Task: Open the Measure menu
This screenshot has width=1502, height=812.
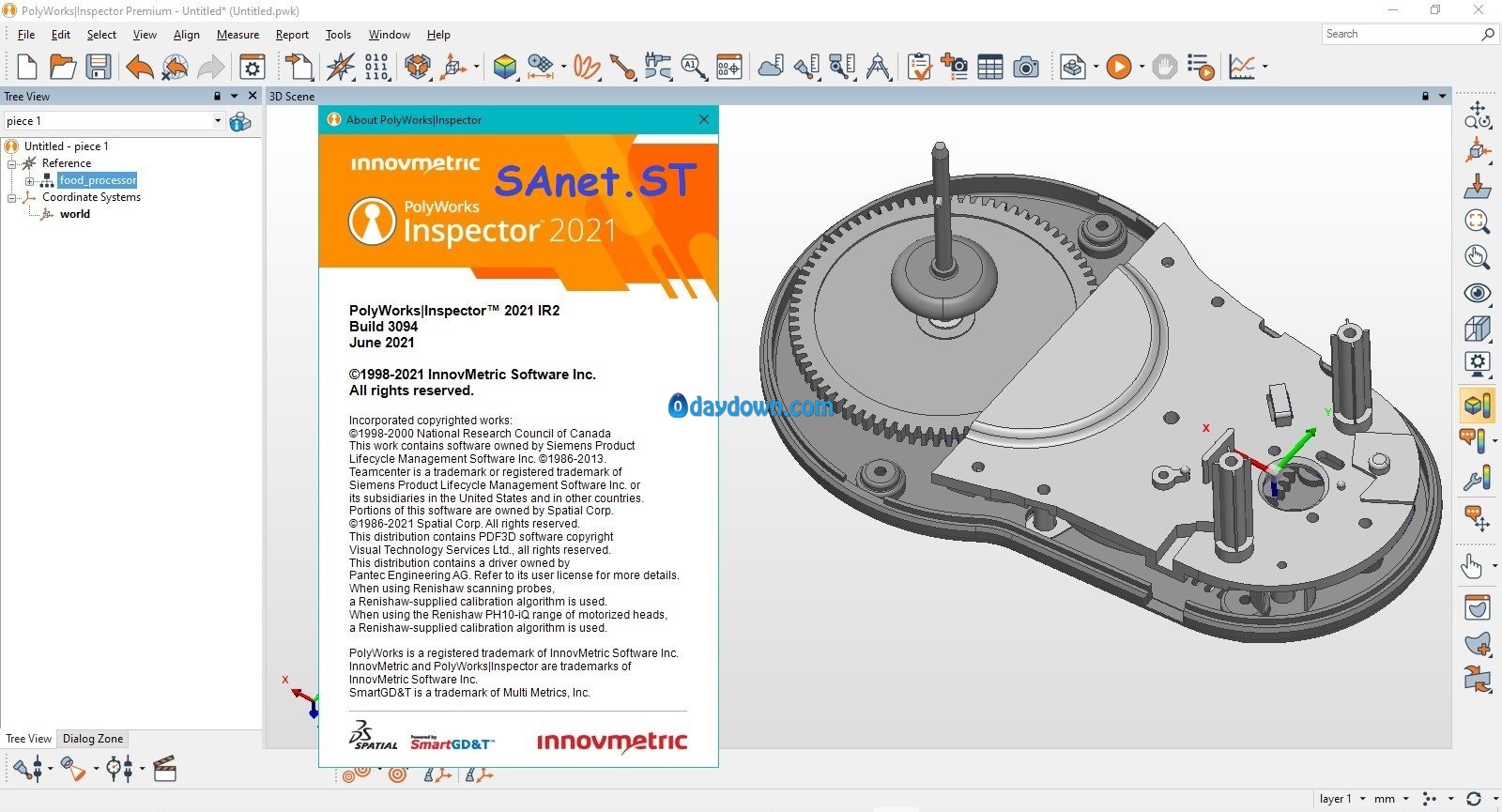Action: (x=238, y=35)
